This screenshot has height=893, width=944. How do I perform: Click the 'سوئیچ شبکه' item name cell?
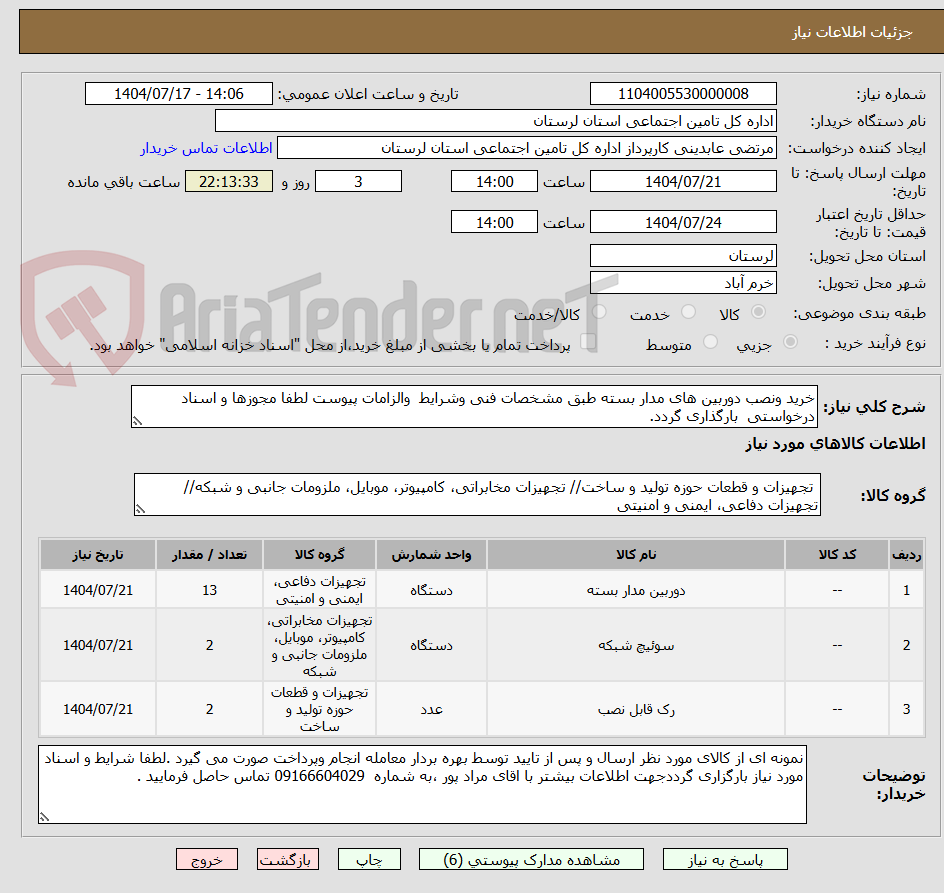[636, 646]
